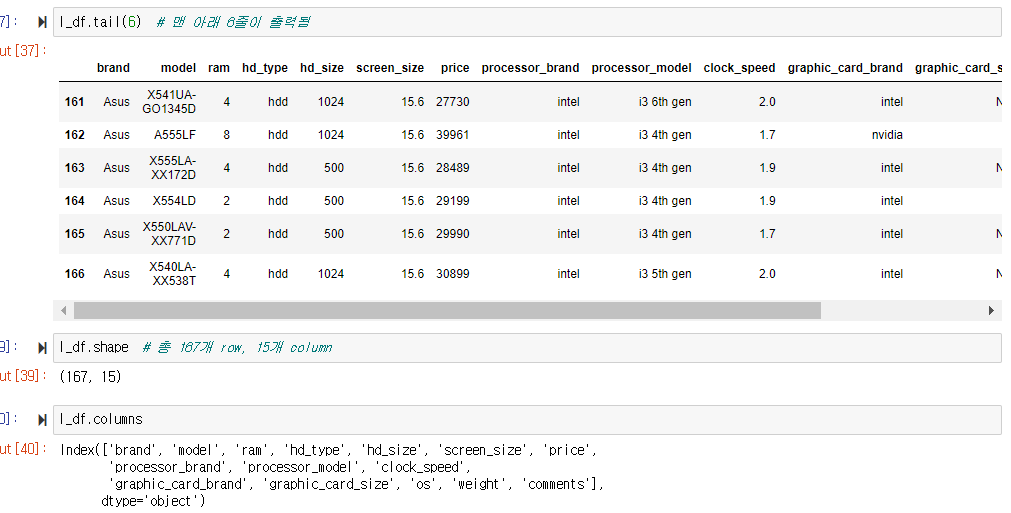
Task: Run the l_df.shape cell
Action: click(43, 348)
